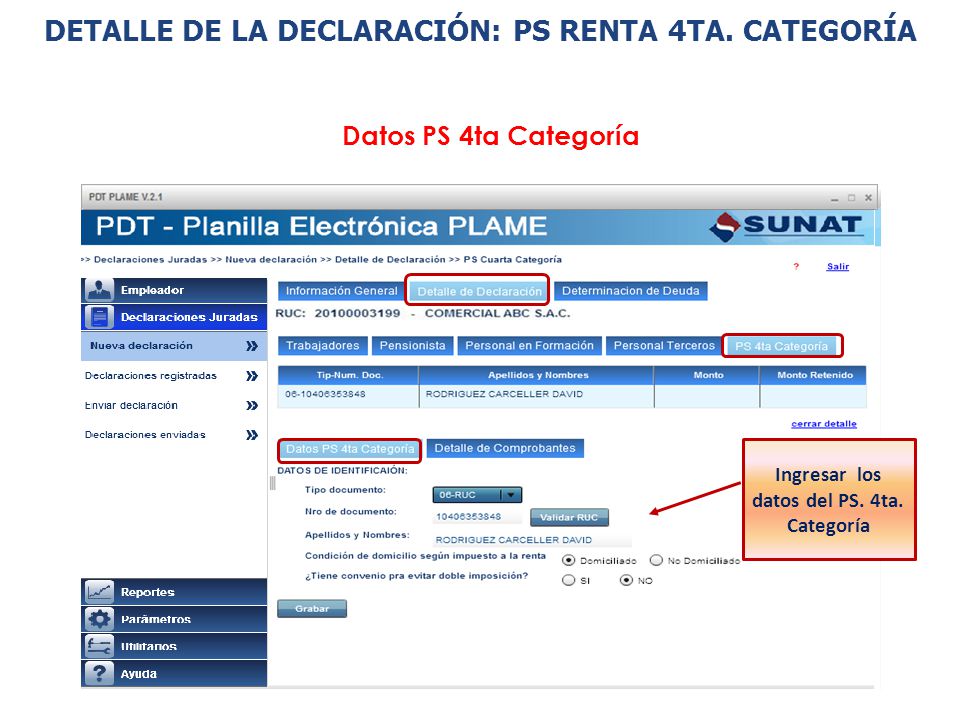Click the red help question mark
Image resolution: width=960 pixels, height=720 pixels.
(x=796, y=266)
